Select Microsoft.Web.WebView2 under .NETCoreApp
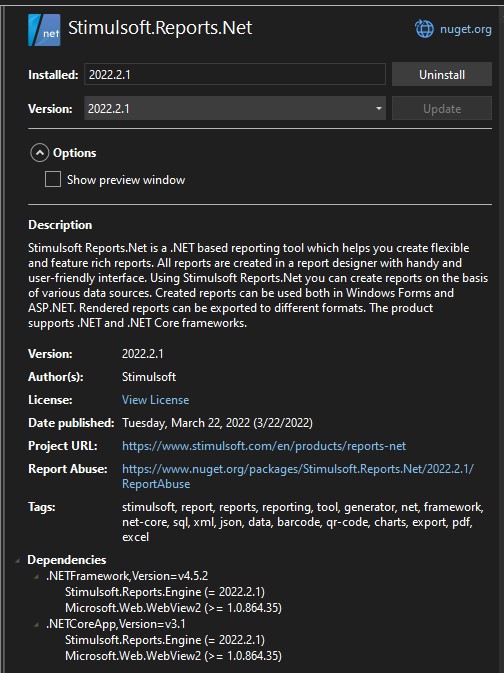Viewport: 504px width, 673px height. [x=173, y=656]
